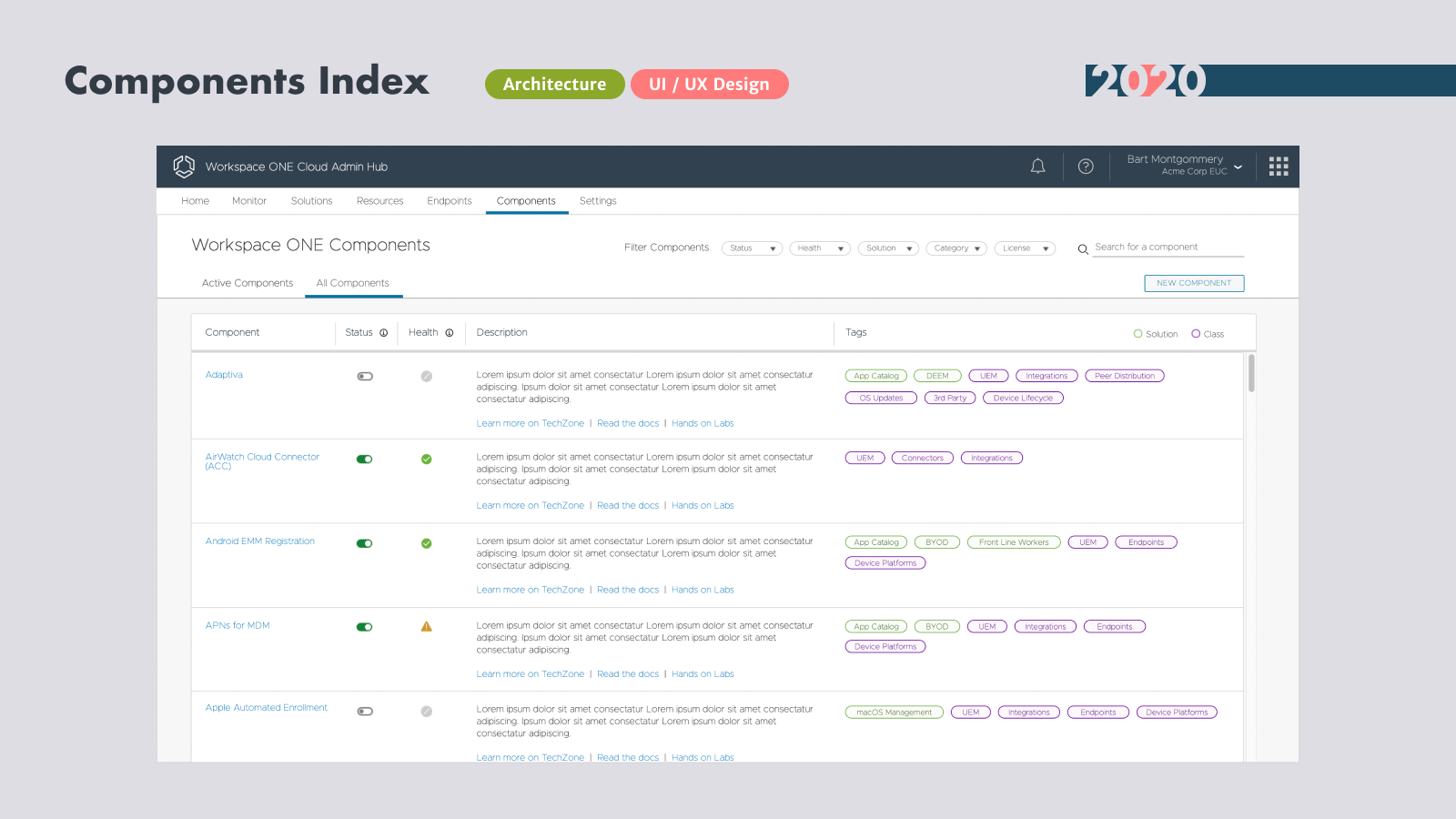
Task: Switch to the Active Components tab
Action: [248, 283]
